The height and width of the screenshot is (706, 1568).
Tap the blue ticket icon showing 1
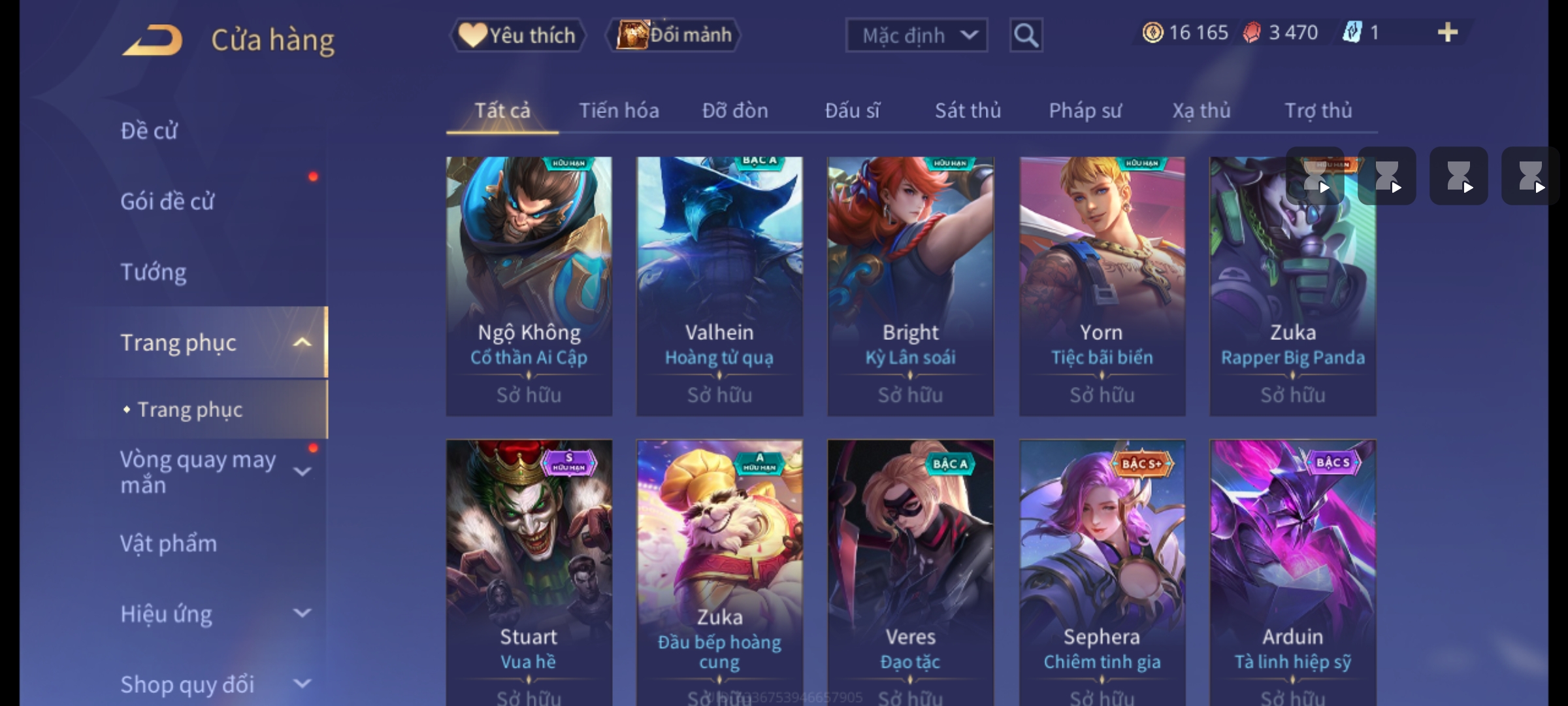pos(1352,32)
